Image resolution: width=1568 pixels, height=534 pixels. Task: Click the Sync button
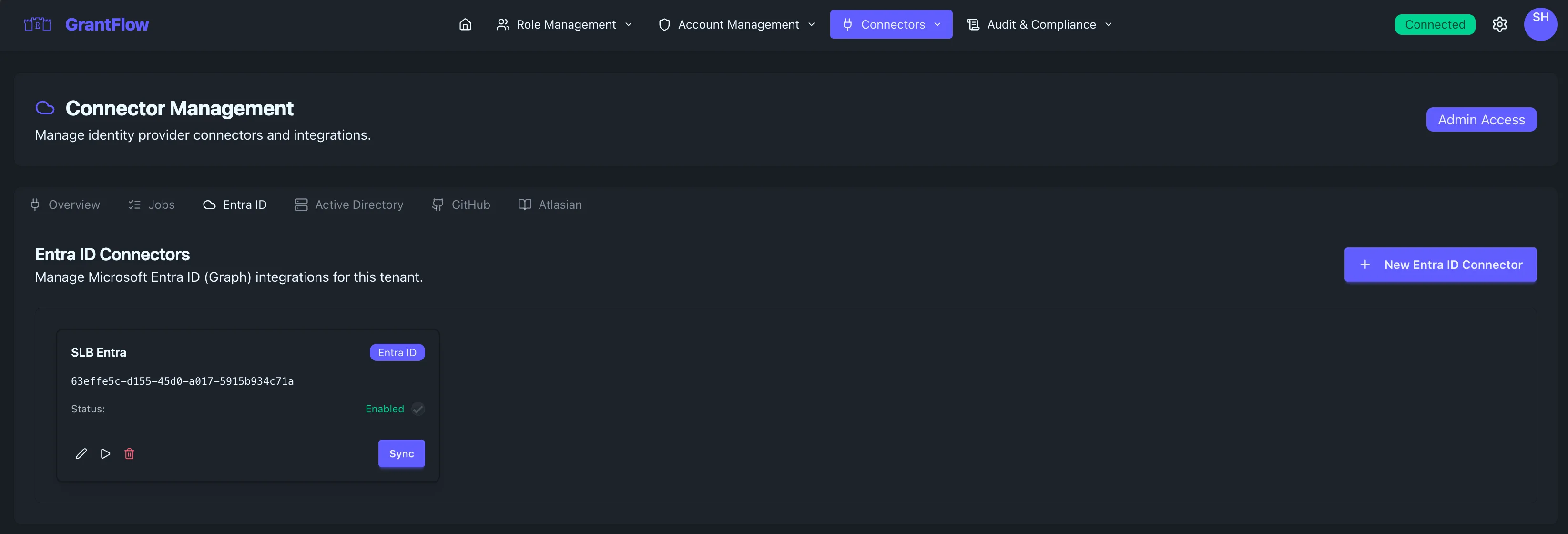[x=401, y=453]
